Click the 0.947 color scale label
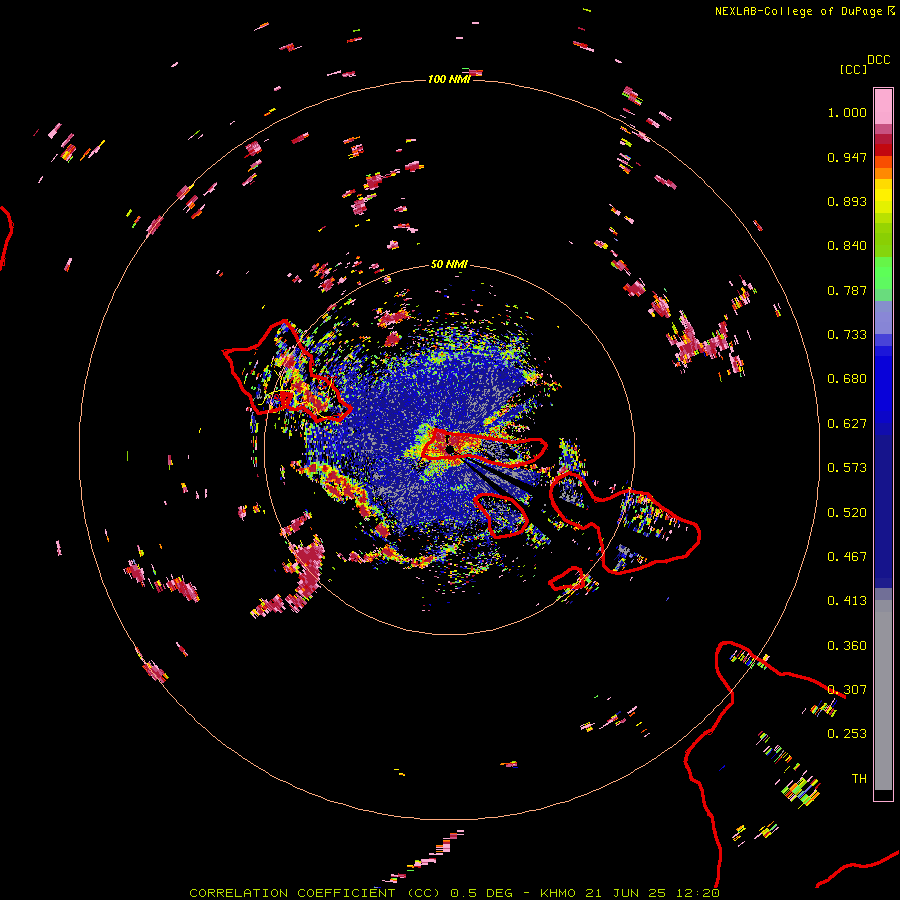 (x=847, y=157)
